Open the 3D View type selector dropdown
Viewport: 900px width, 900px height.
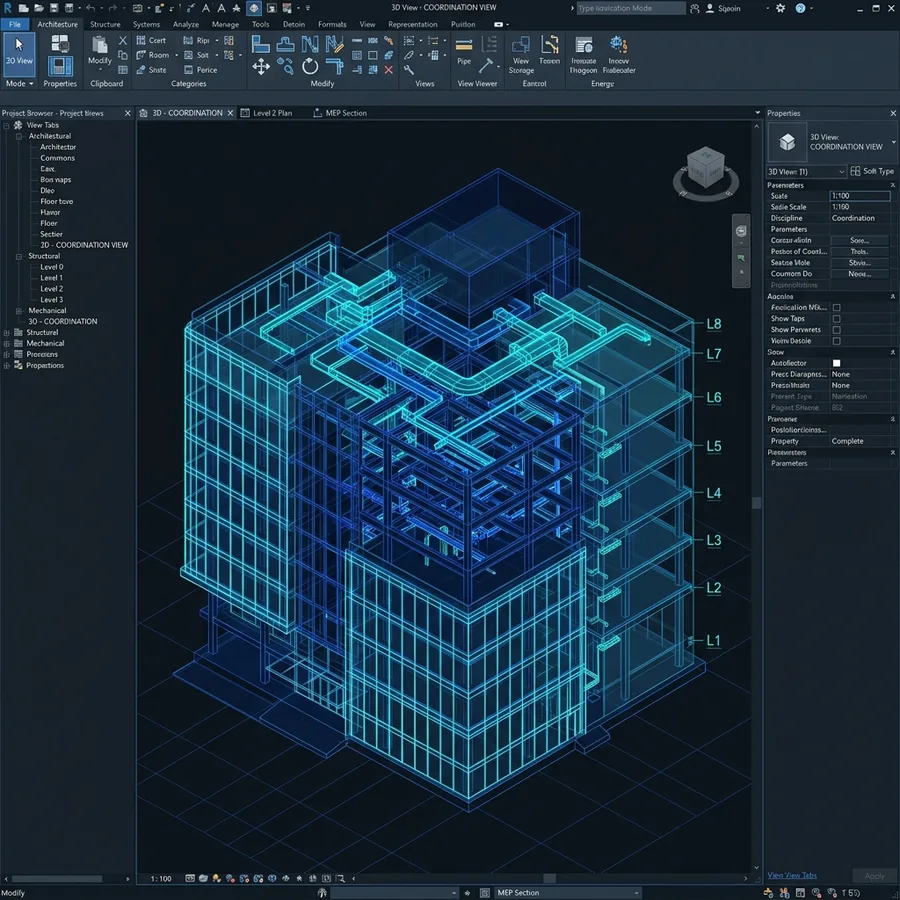tap(806, 172)
